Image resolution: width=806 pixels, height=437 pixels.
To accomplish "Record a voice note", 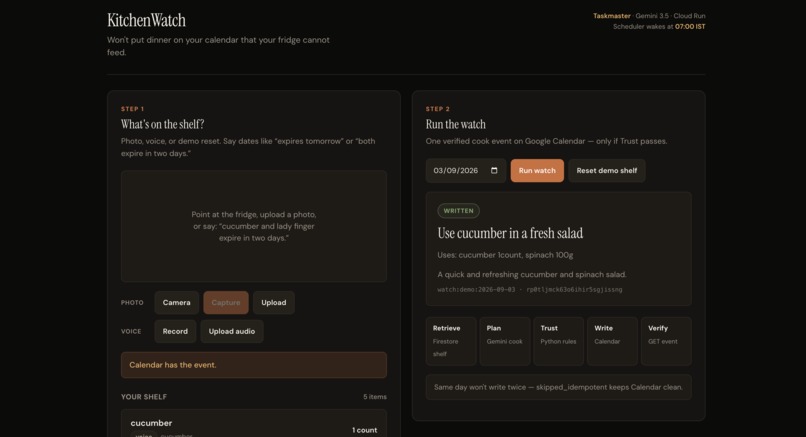I will coord(175,332).
